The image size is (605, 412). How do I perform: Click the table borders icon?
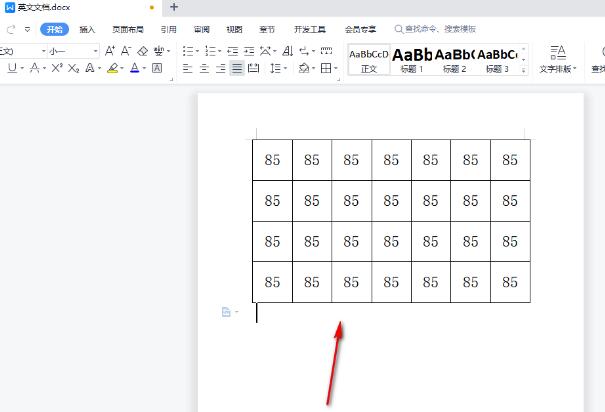coord(326,69)
